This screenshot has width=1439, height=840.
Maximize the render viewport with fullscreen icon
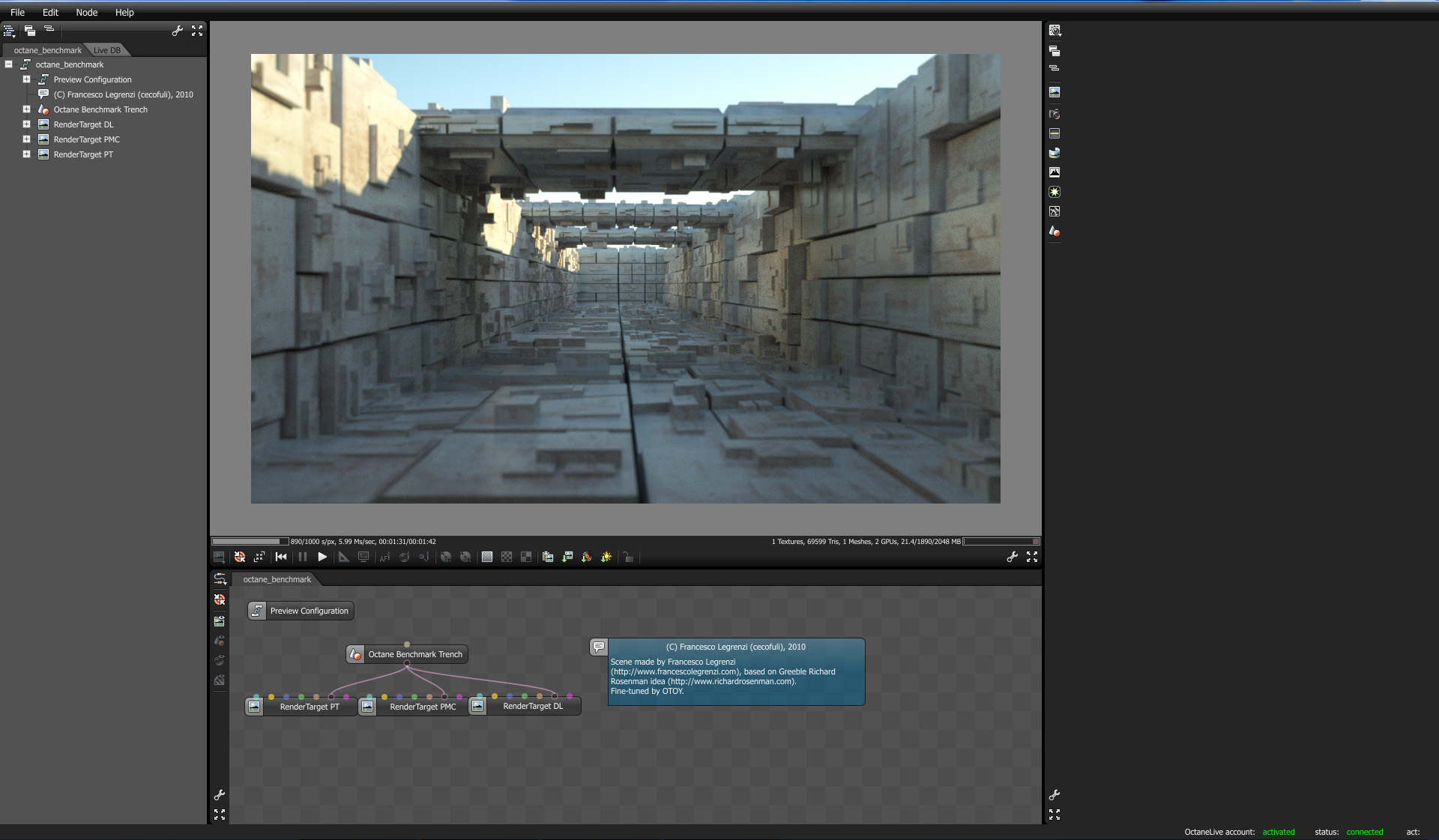point(1032,557)
